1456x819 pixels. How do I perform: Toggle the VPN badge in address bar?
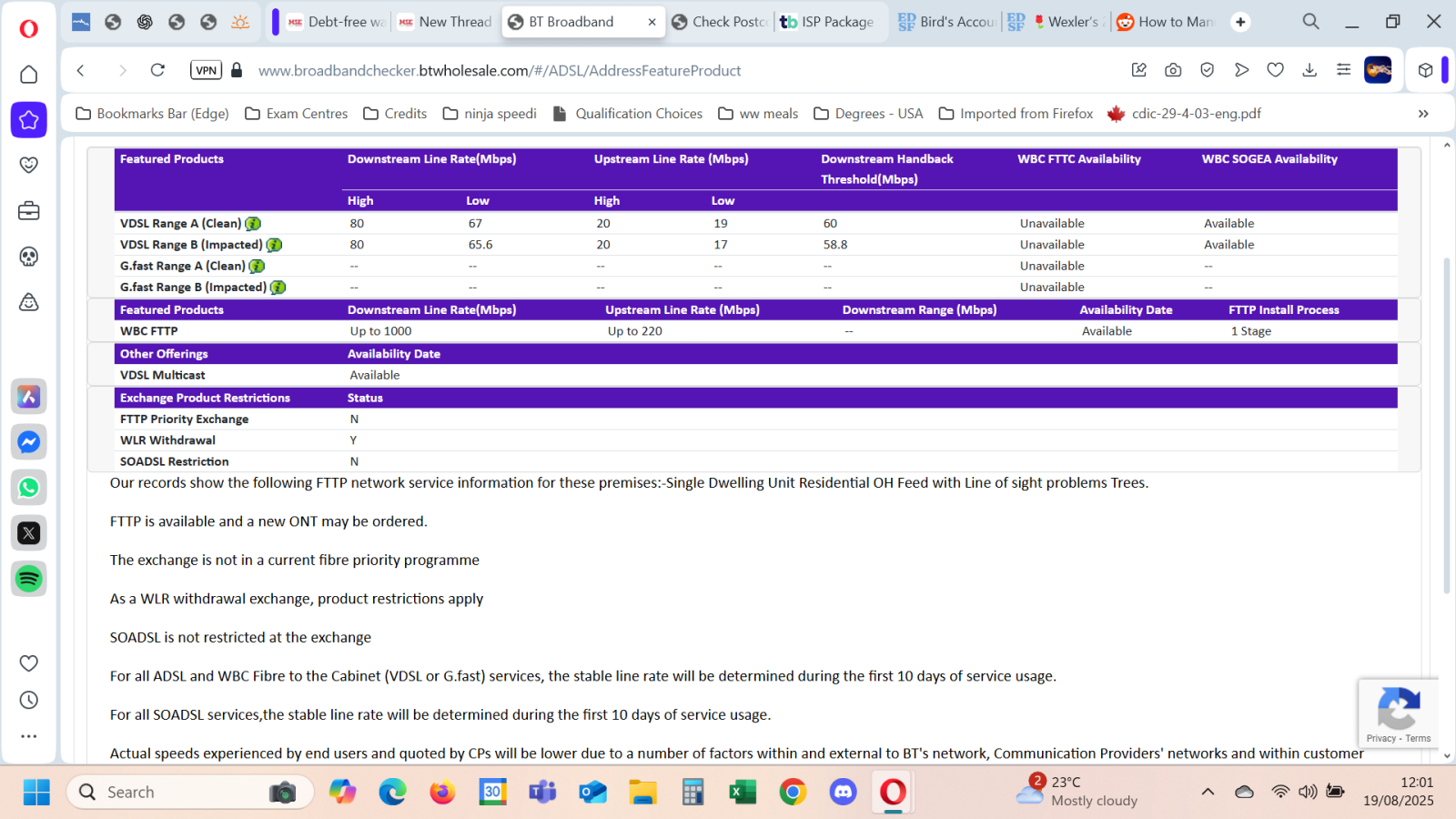[207, 70]
